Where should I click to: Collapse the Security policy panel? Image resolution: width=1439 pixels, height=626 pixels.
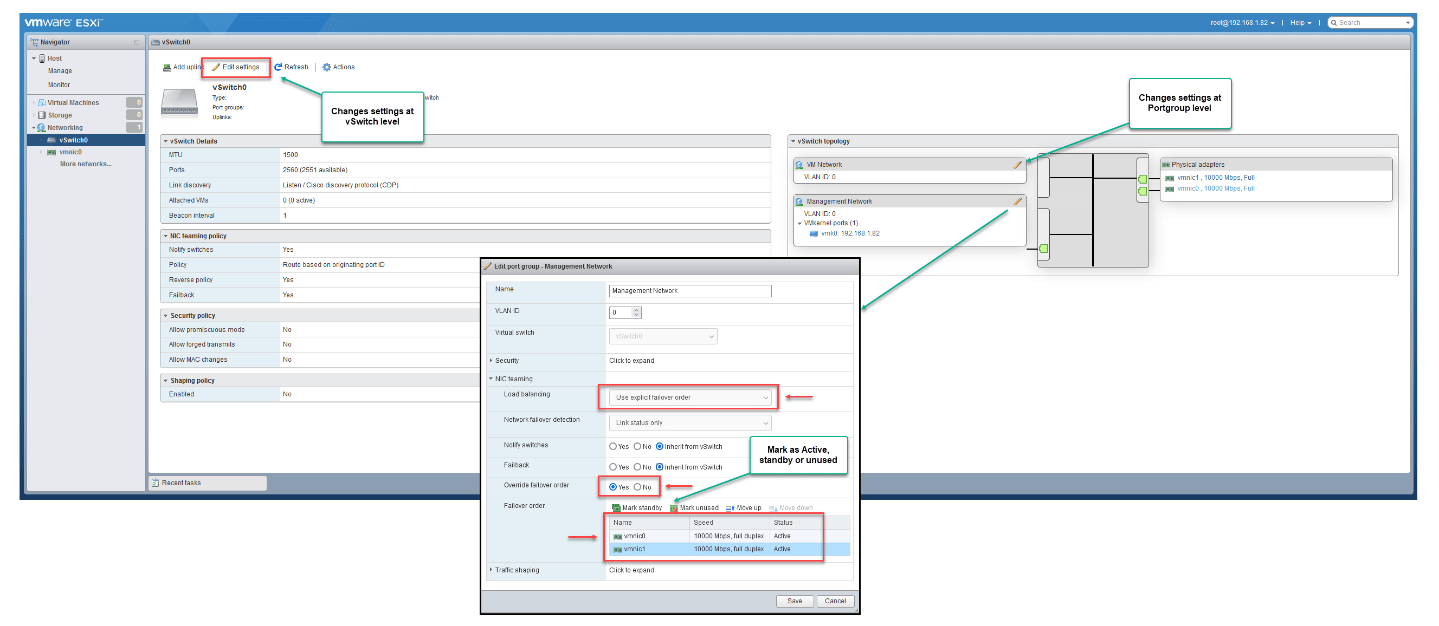pos(165,316)
